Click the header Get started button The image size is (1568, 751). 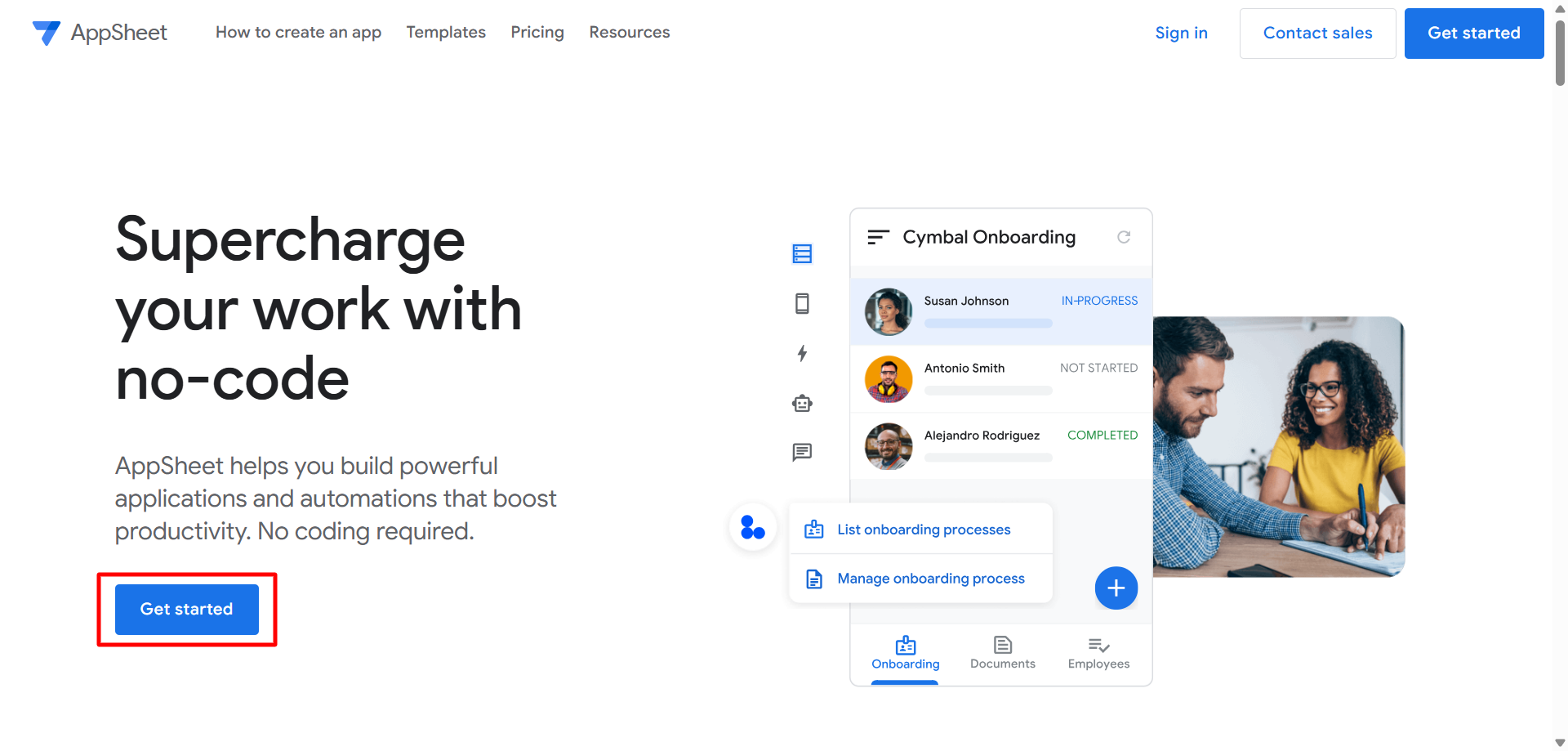(x=1474, y=34)
